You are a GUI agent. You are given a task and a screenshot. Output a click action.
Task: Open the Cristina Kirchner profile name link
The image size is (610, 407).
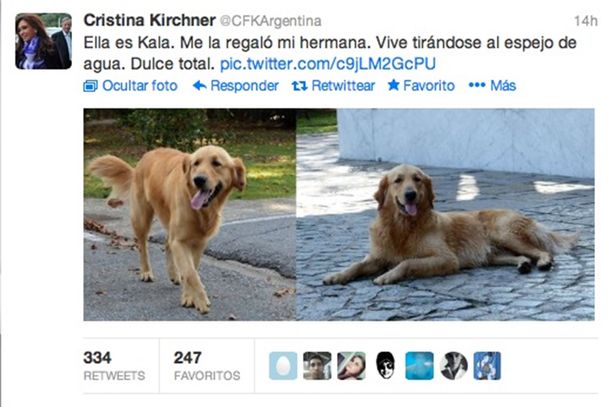point(149,21)
